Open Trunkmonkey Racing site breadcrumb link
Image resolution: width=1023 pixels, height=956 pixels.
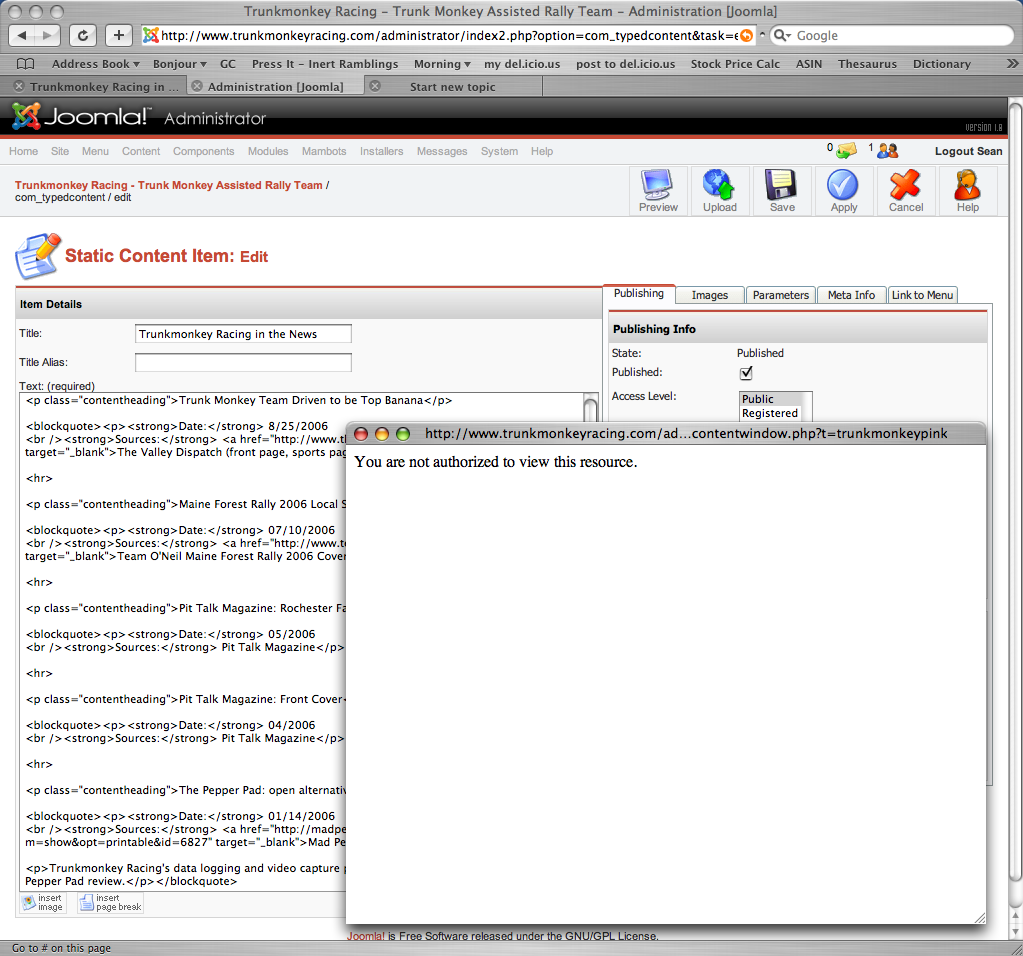(169, 185)
